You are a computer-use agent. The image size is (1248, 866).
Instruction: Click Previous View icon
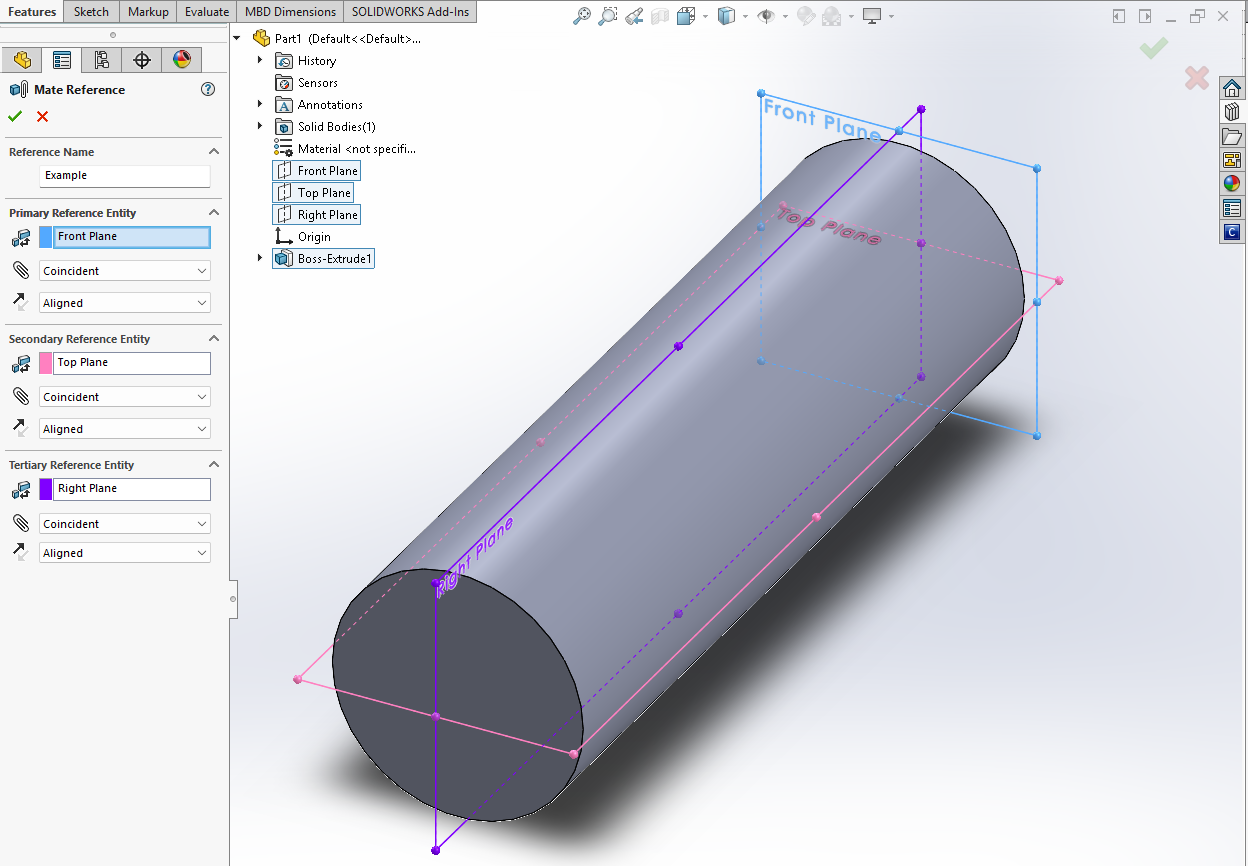point(633,16)
